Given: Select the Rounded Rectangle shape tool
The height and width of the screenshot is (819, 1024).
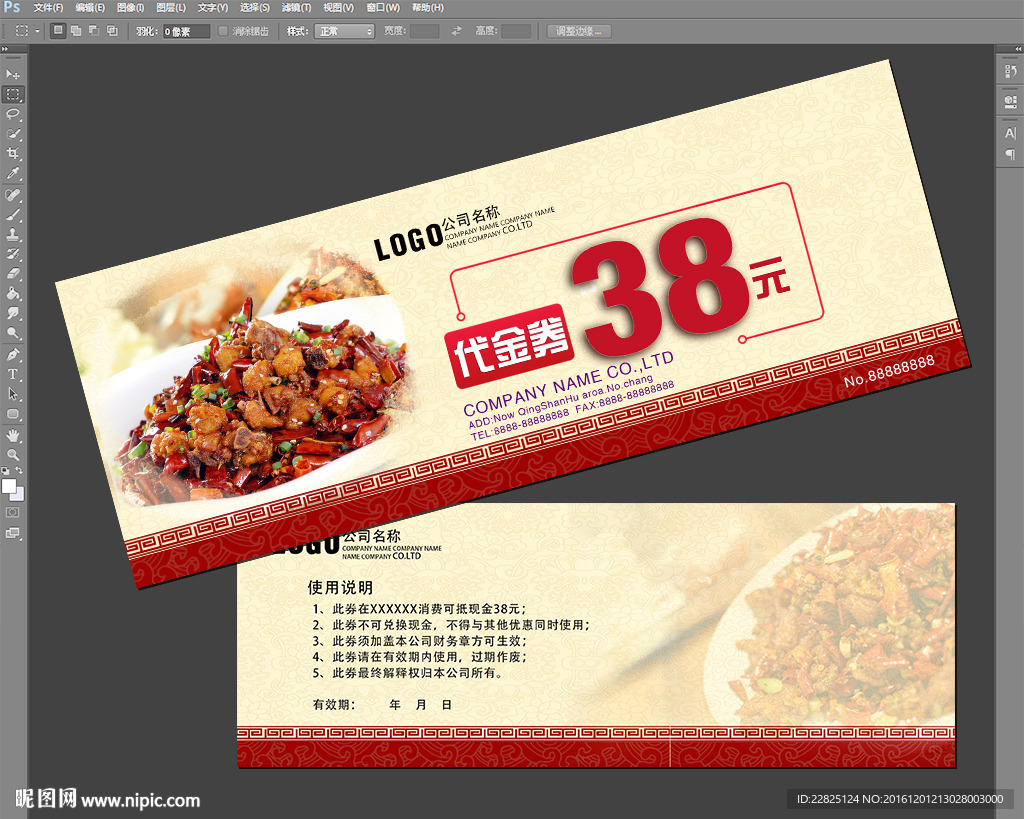Looking at the screenshot, I should click(12, 414).
